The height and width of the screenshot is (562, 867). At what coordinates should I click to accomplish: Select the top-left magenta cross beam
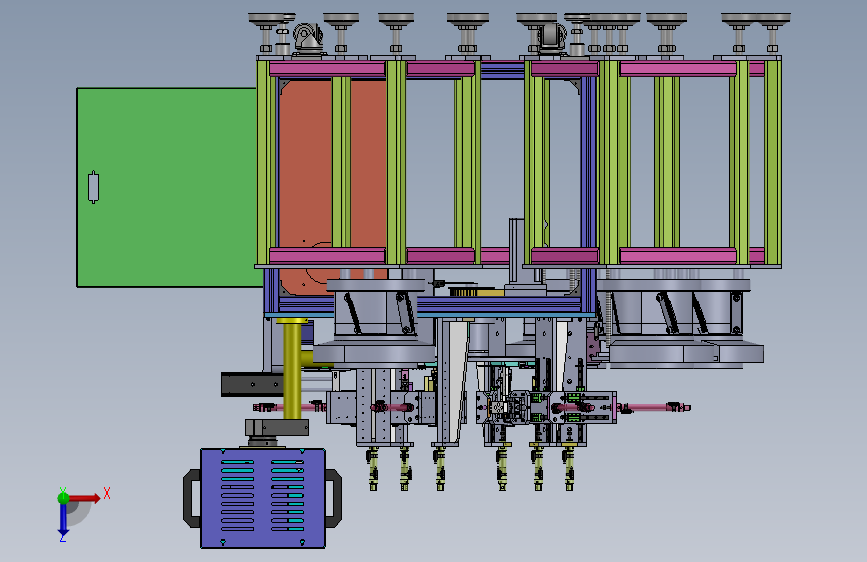pyautogui.click(x=327, y=69)
